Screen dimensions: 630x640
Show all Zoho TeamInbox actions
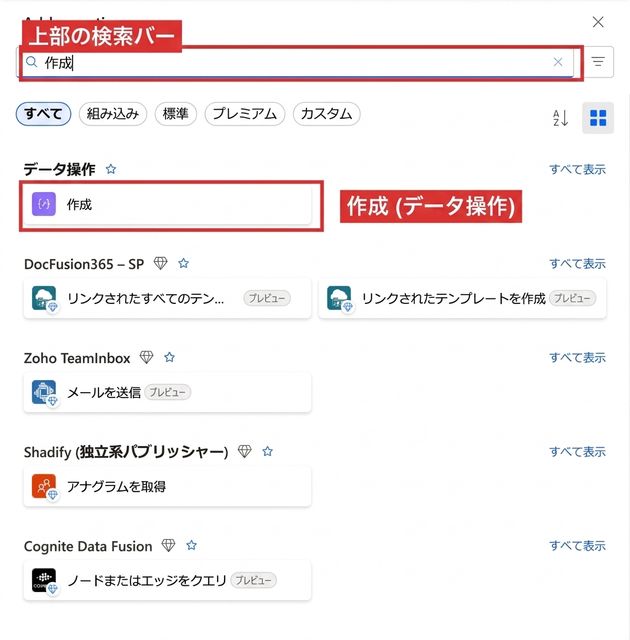577,358
